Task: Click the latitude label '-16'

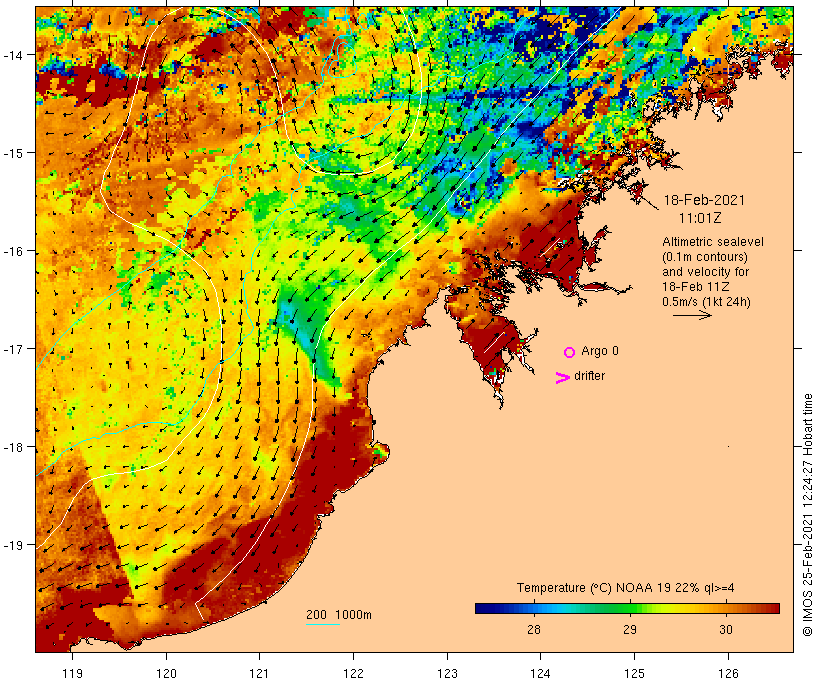Action: [12, 251]
